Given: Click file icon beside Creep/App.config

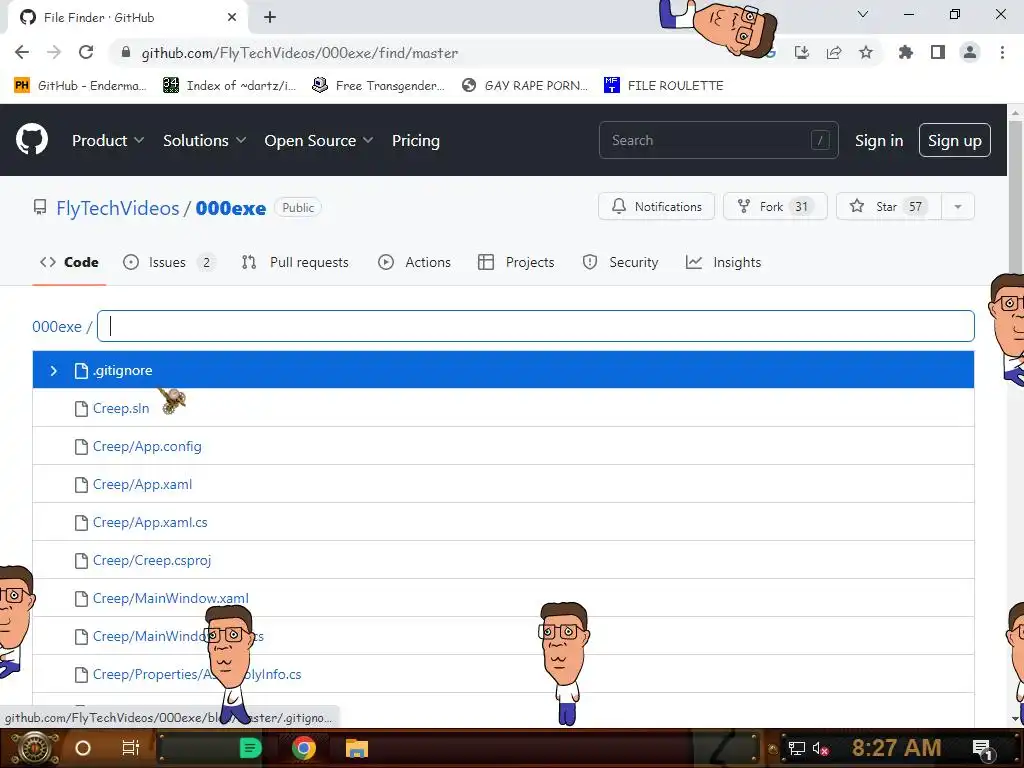Looking at the screenshot, I should point(81,447).
